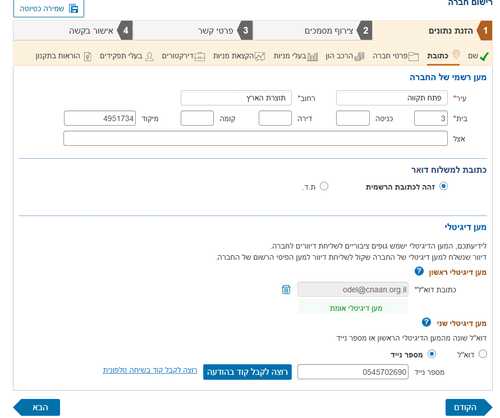Click the text מען דיגיטלי אומת
The width and height of the screenshot is (500, 418).
[x=356, y=308]
